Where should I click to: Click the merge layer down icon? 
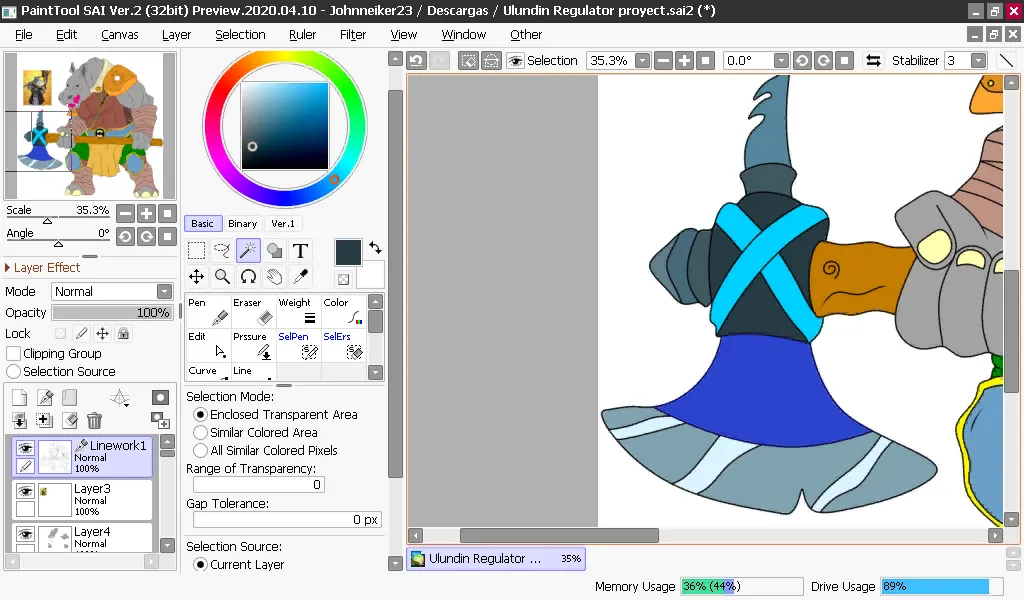pos(20,420)
